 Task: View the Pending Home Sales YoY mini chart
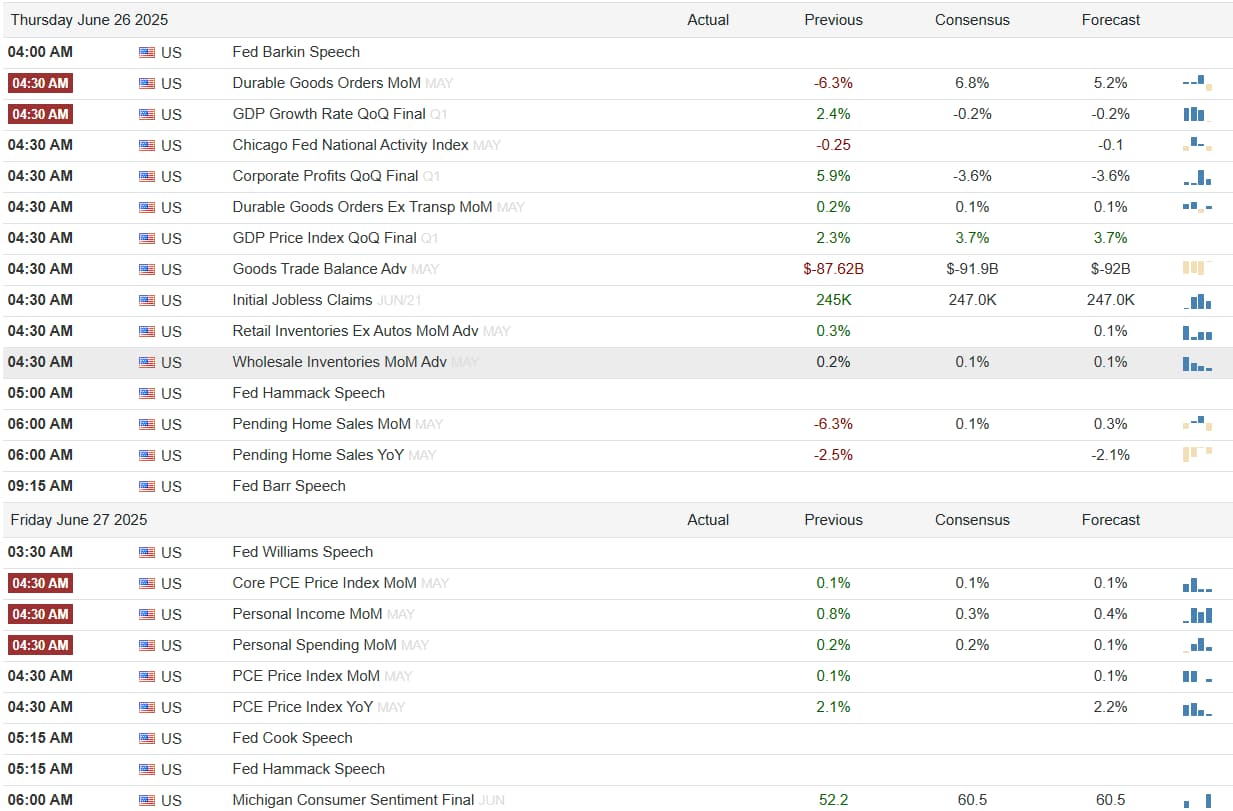[x=1197, y=455]
